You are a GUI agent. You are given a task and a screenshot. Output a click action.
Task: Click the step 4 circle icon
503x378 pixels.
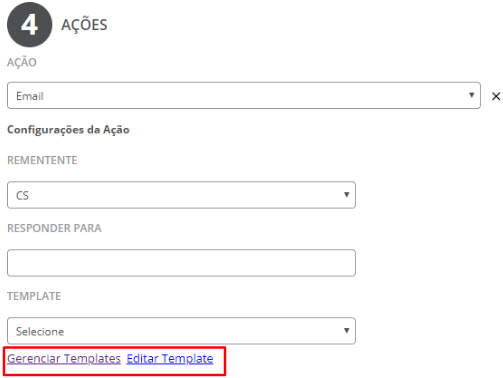[x=29, y=25]
